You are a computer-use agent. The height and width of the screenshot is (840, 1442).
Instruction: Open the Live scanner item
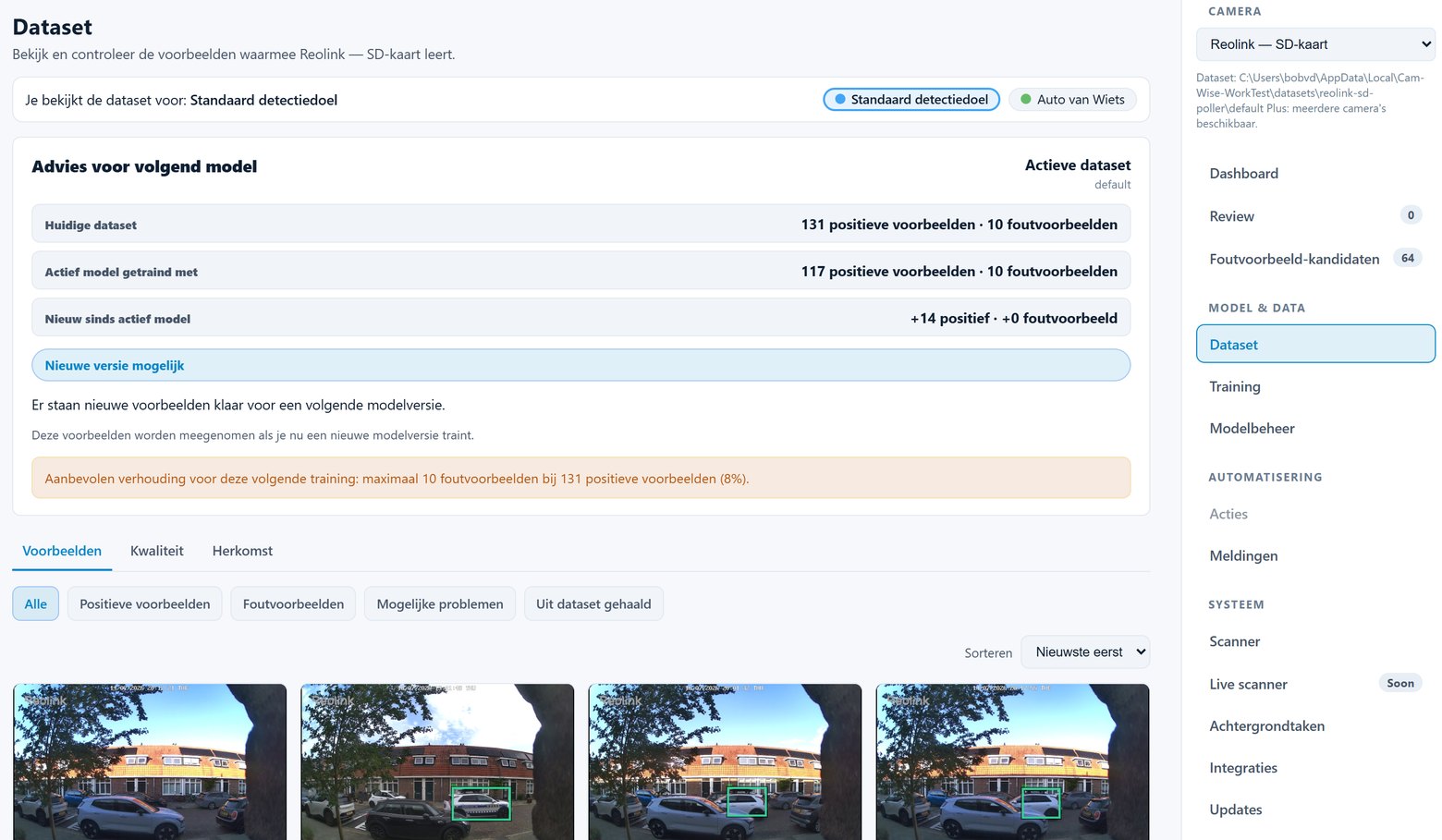pos(1315,684)
